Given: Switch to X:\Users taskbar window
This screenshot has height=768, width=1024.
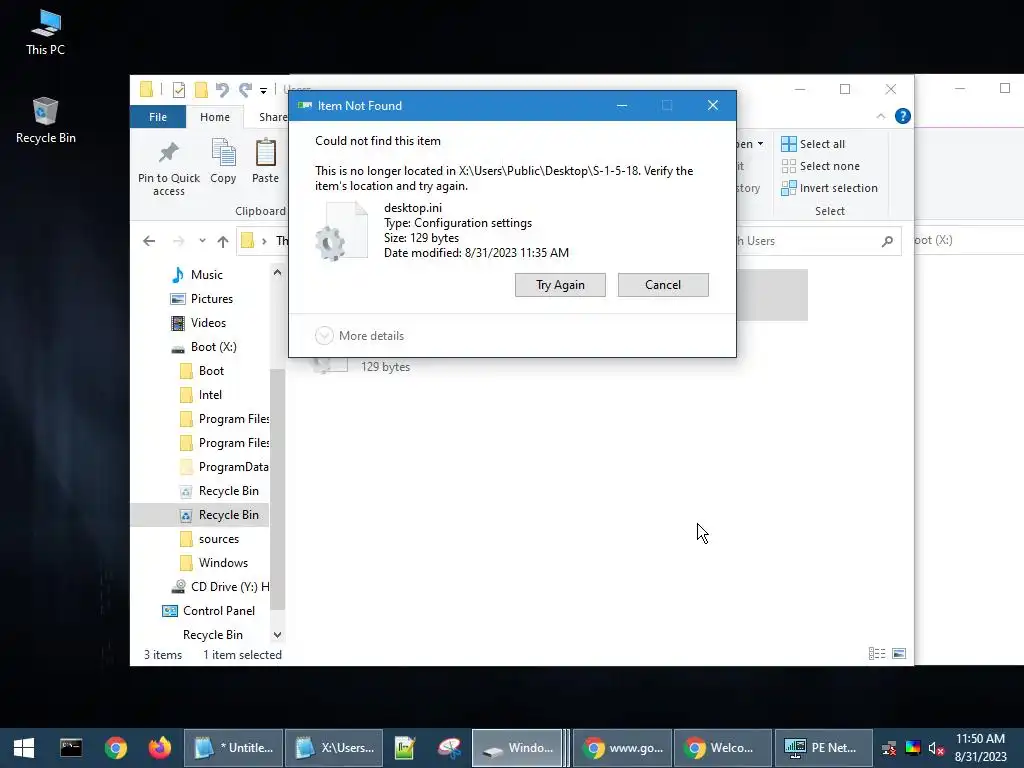Looking at the screenshot, I should 334,748.
